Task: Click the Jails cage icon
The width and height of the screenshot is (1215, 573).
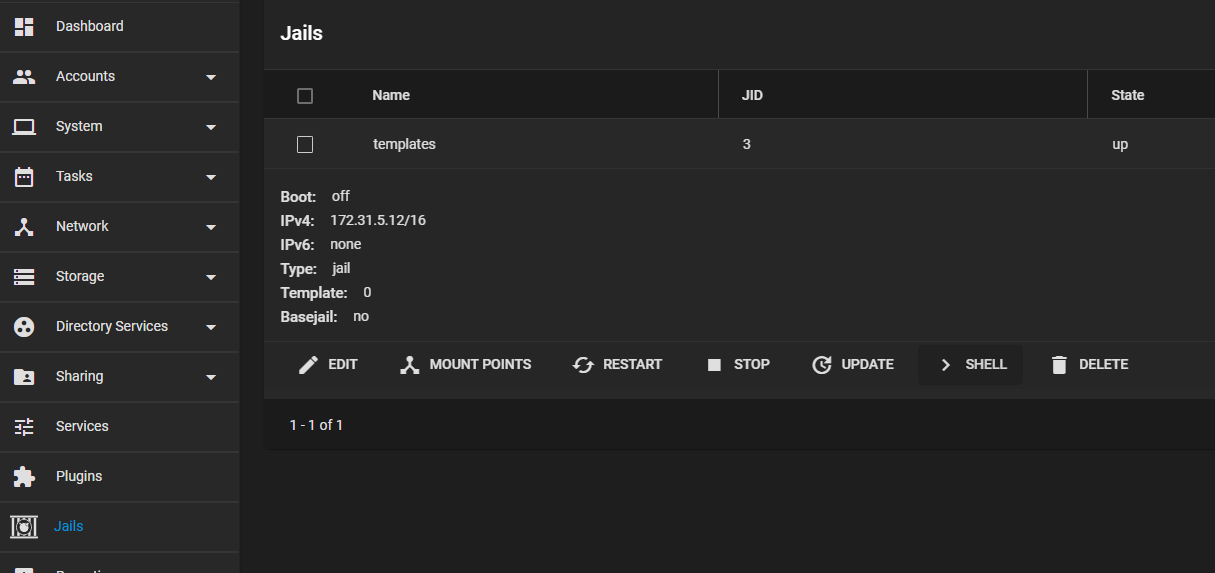Action: click(x=24, y=526)
